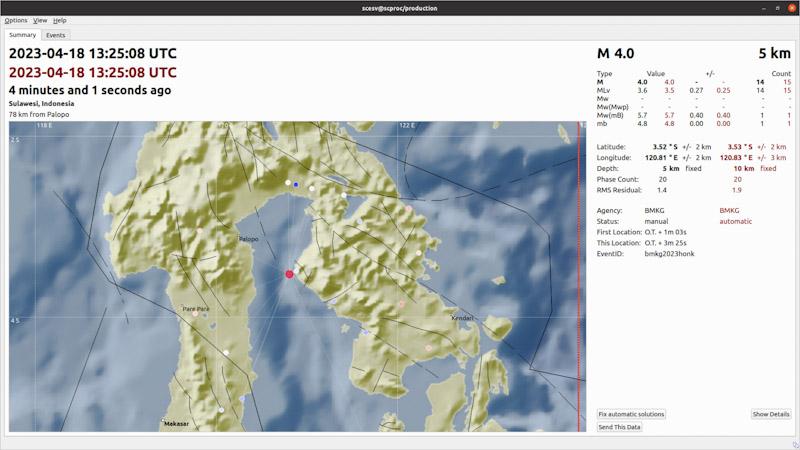Click the EventID value bmkg2023honk

(x=669, y=254)
